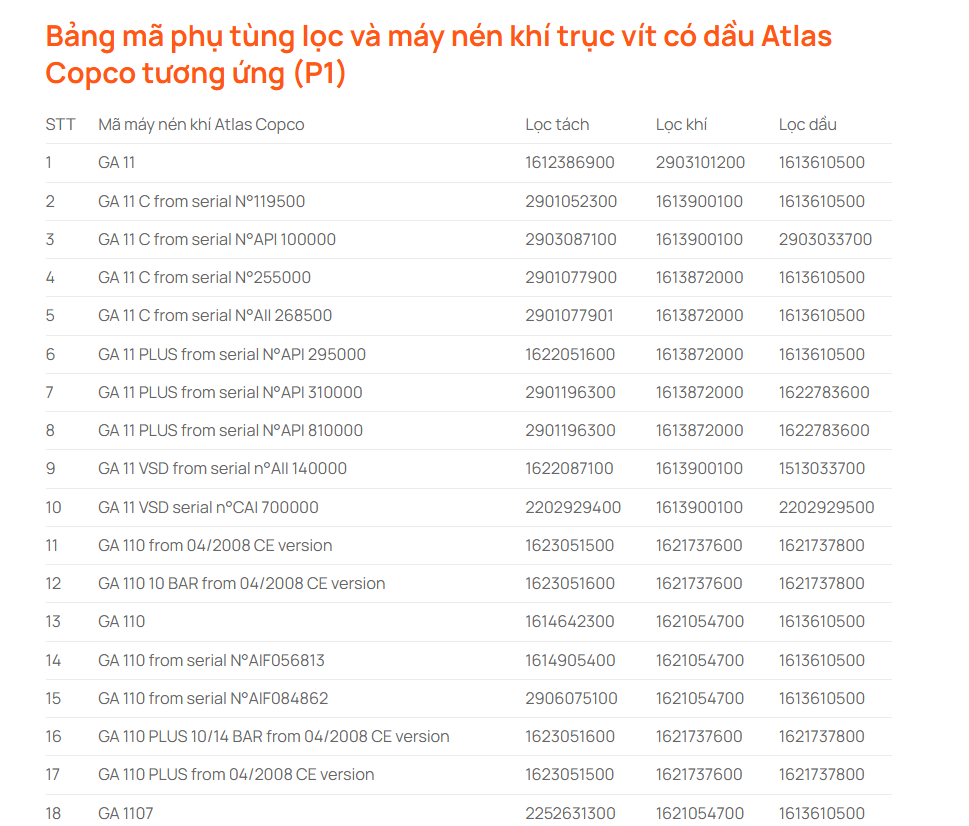Click row number 10 in STT column
Screen dimensions: 969x826
tap(53, 508)
